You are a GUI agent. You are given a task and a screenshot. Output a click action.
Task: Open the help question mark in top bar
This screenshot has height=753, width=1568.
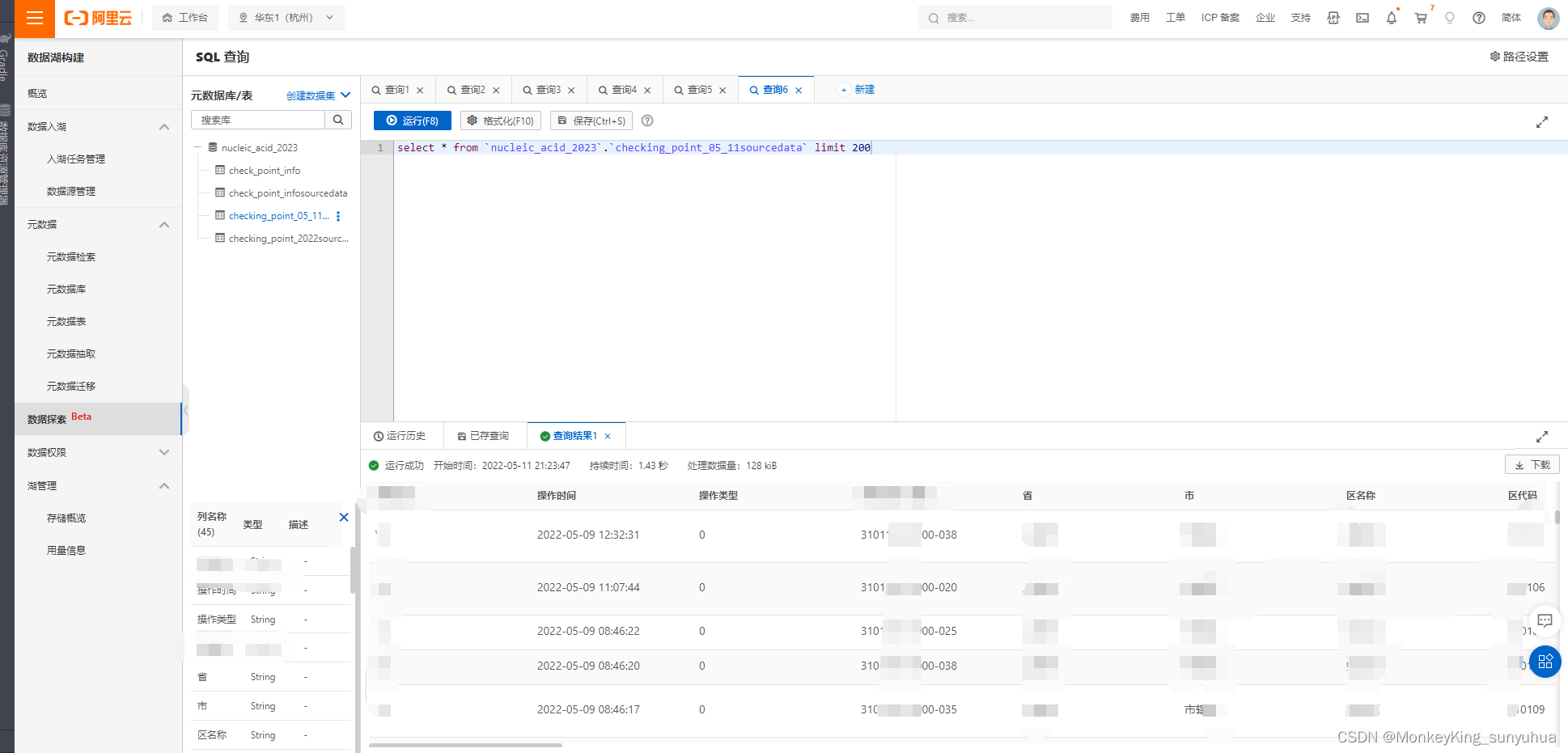1479,18
